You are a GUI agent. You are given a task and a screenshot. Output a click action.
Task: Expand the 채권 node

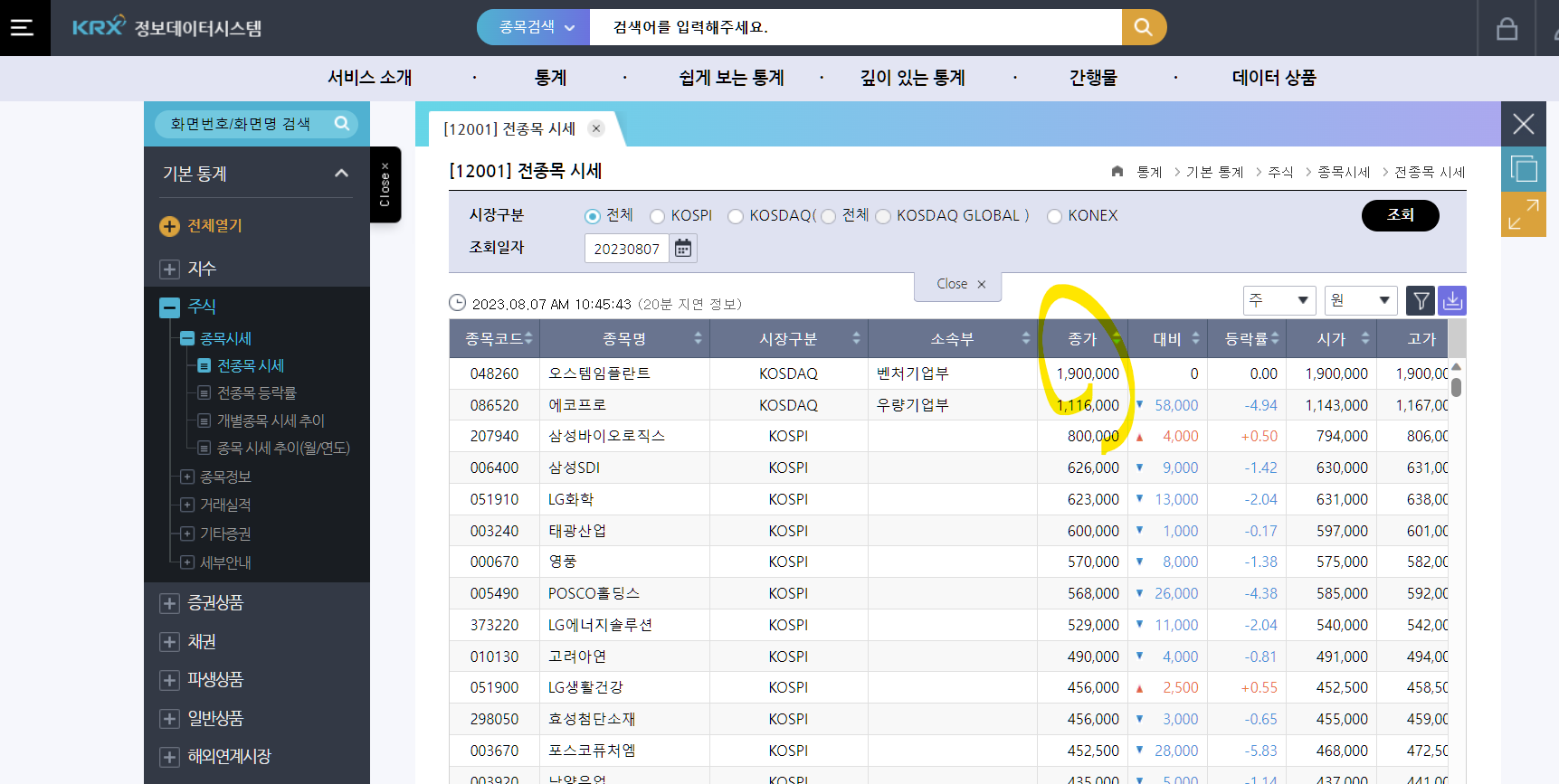click(x=169, y=642)
